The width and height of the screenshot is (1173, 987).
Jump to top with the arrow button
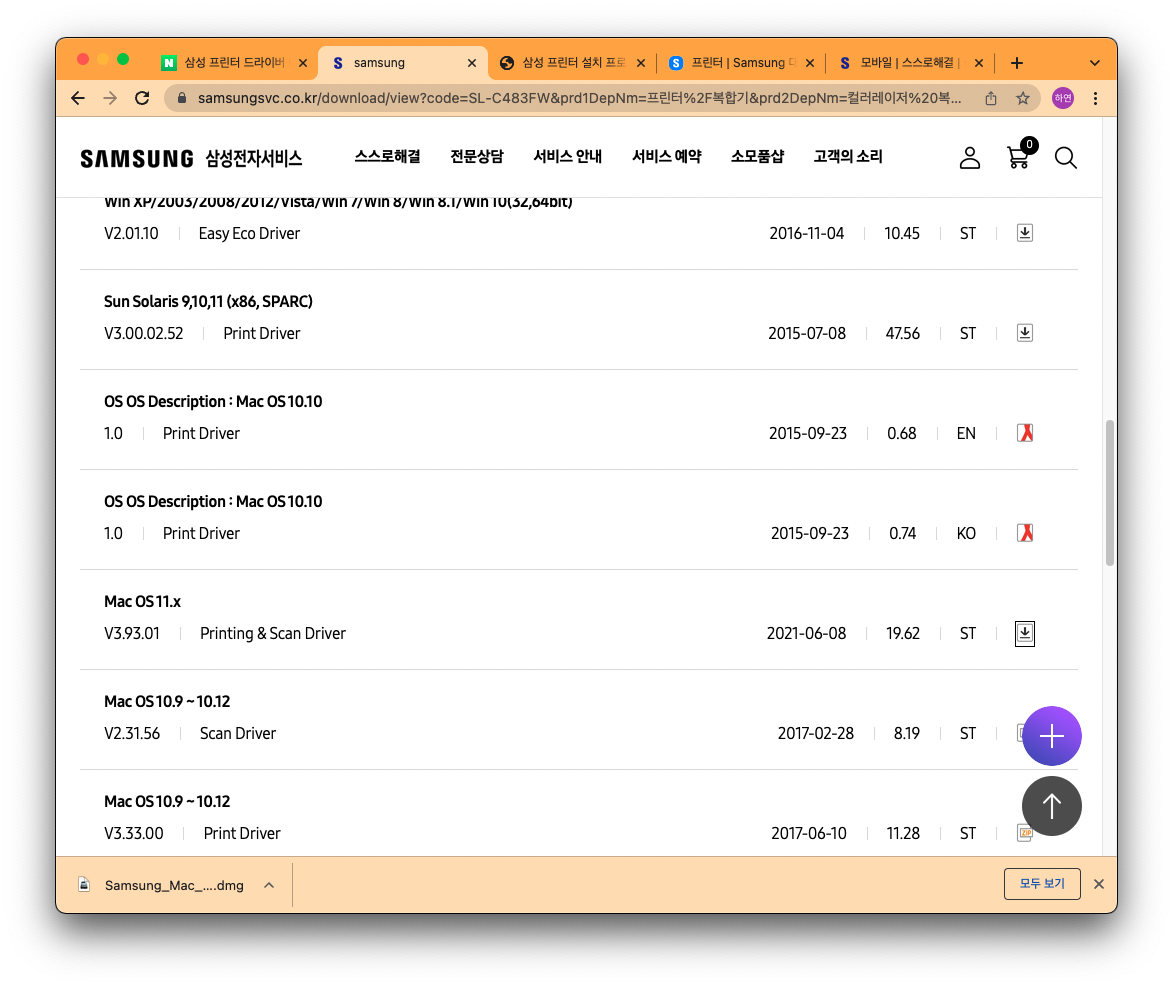point(1051,806)
